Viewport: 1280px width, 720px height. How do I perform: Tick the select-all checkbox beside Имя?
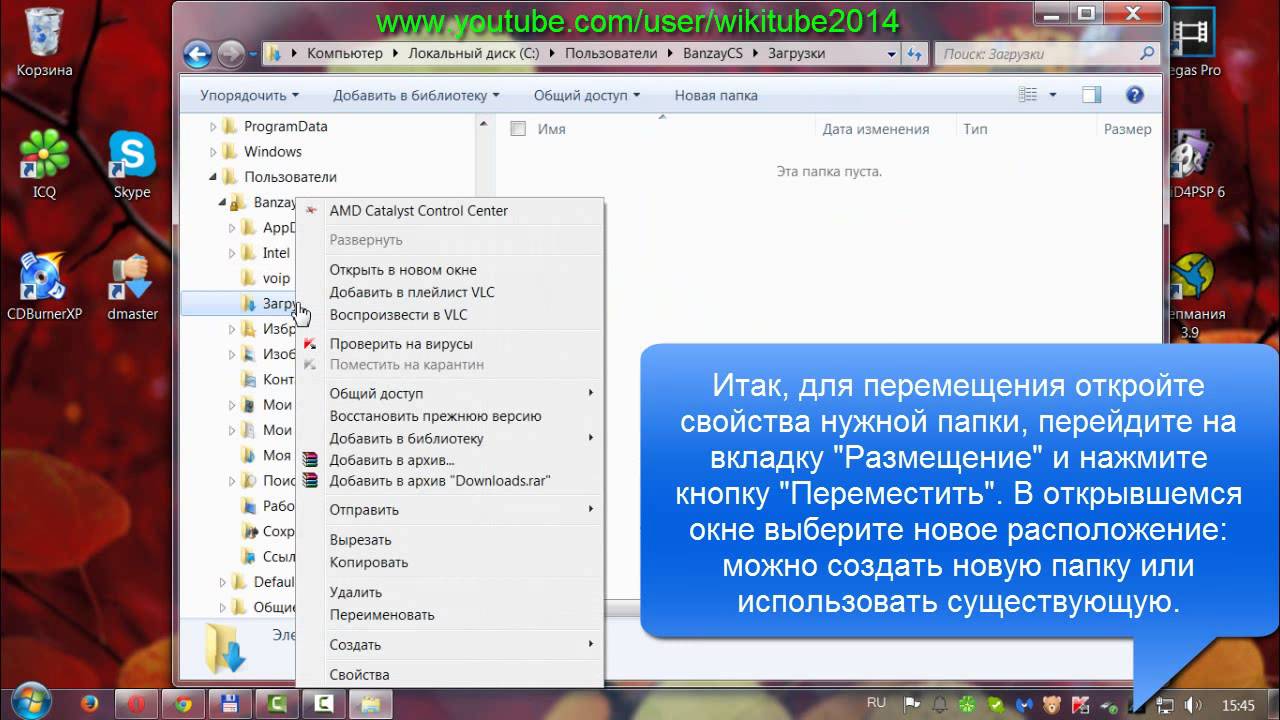(x=518, y=128)
